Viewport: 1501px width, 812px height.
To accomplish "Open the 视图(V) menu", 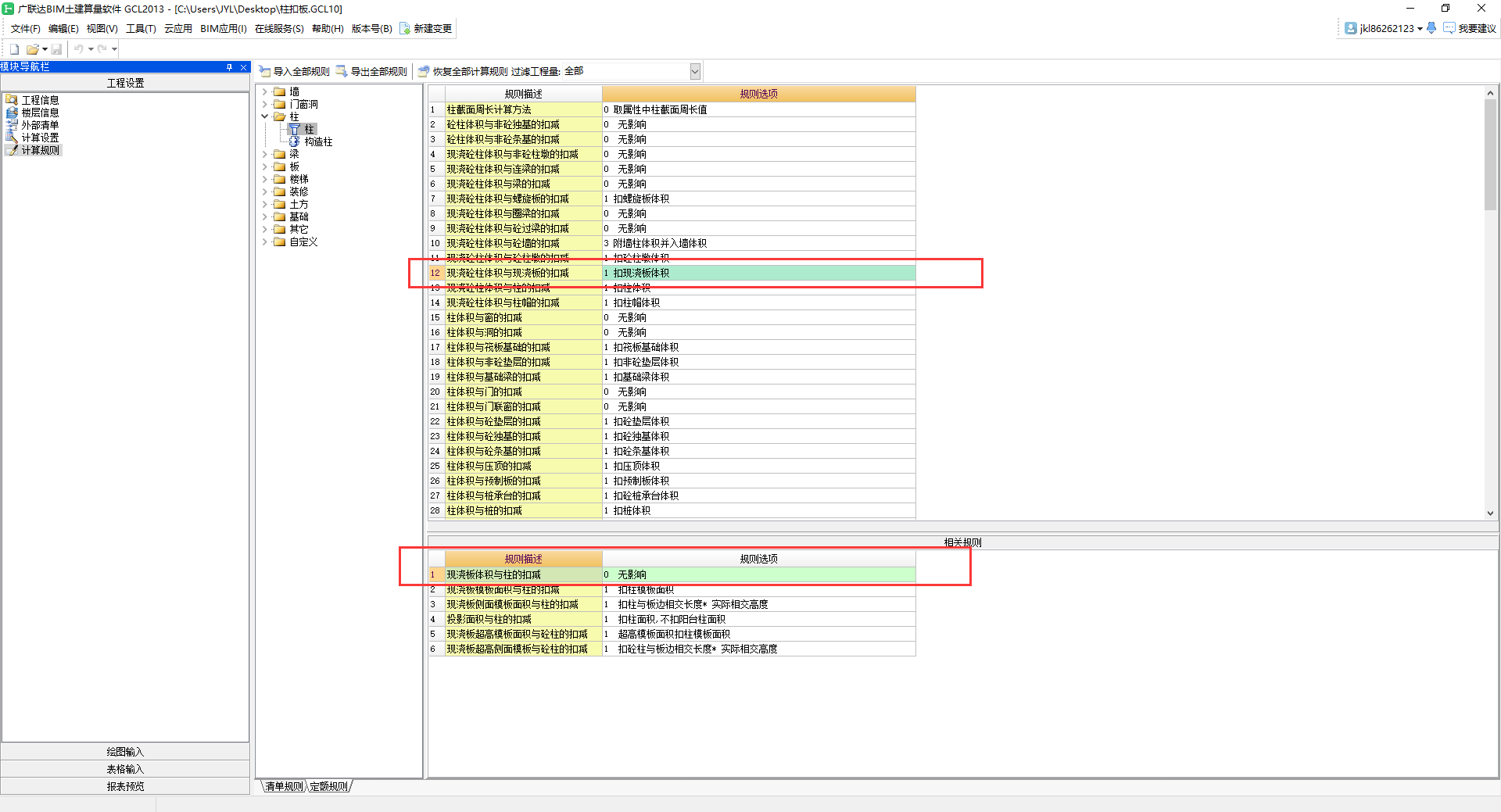I will (x=102, y=29).
